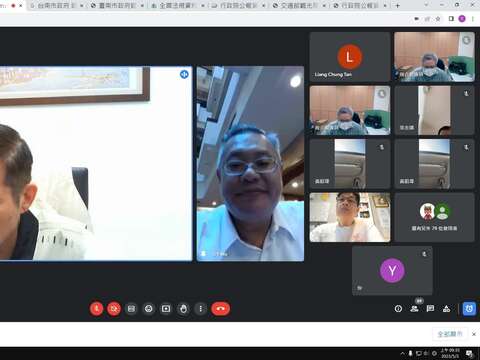Open the emoji reactions button
The width and height of the screenshot is (480, 360).
149,309
